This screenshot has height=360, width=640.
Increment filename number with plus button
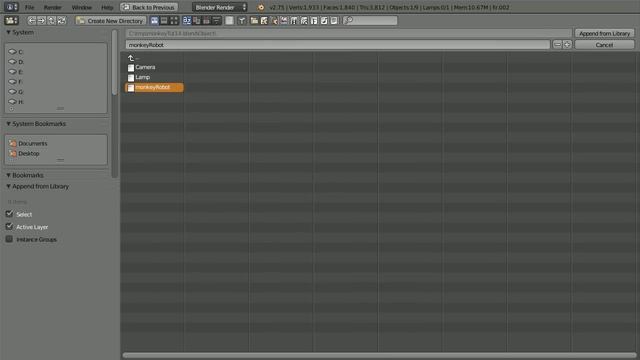pyautogui.click(x=567, y=44)
